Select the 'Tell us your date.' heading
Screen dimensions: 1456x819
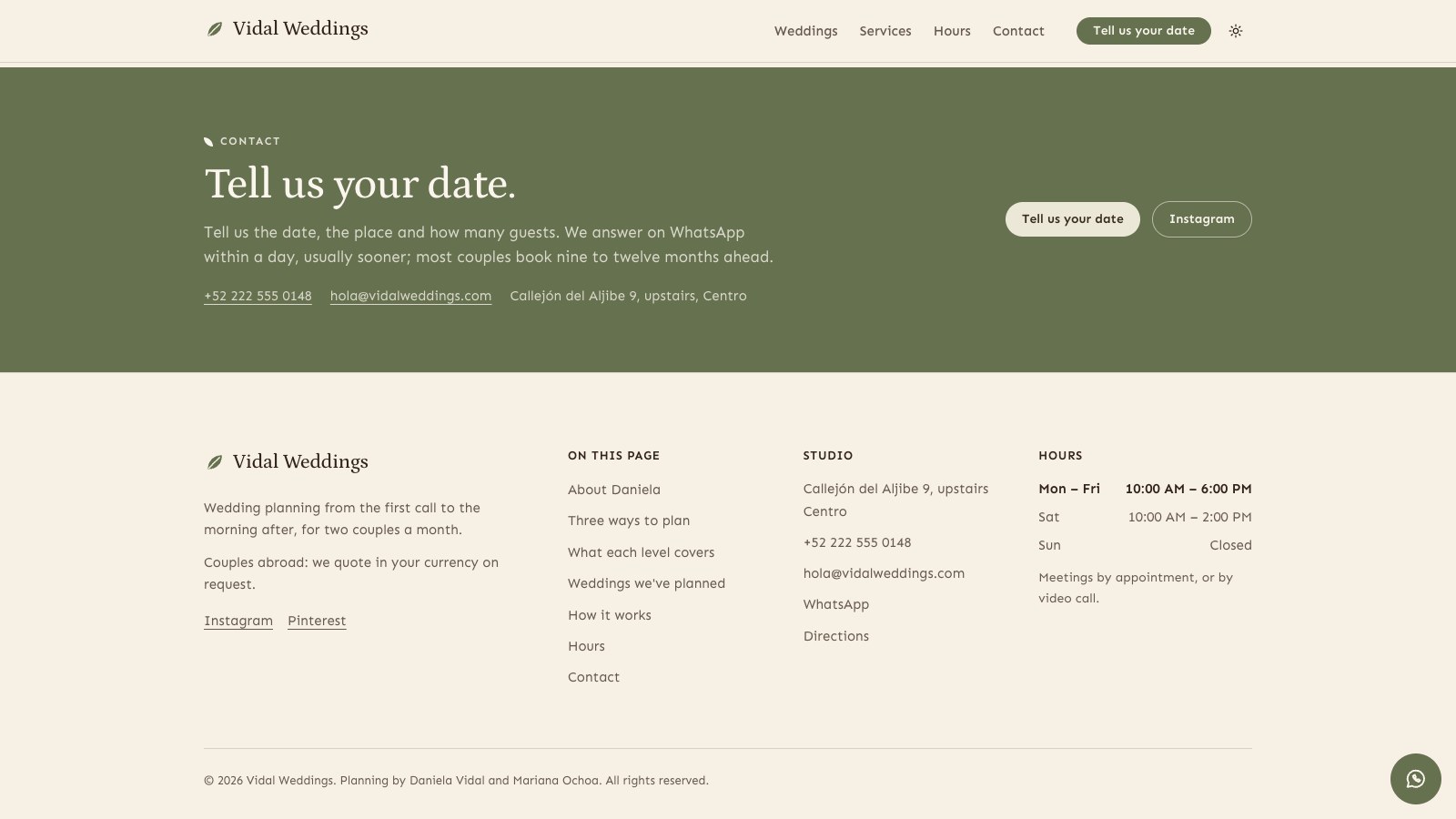point(360,184)
